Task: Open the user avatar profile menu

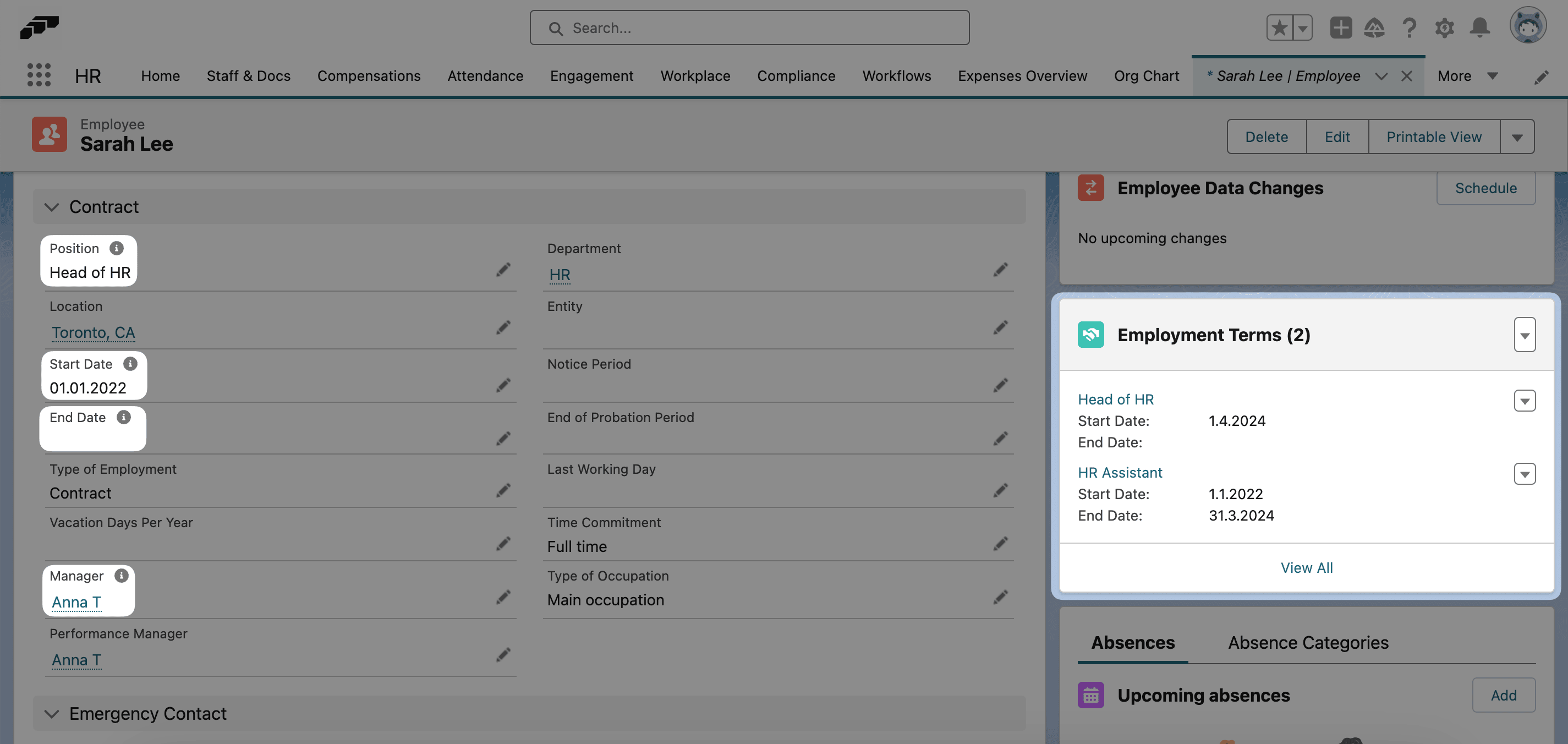Action: [1528, 25]
